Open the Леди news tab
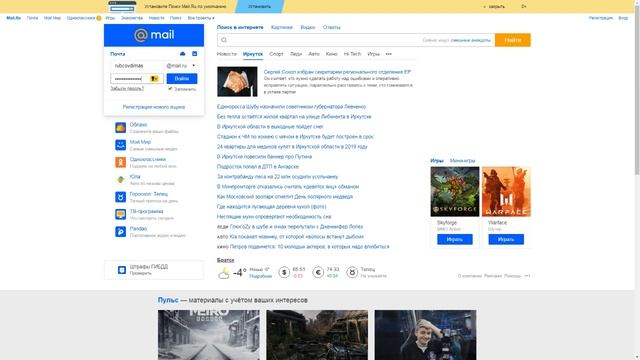 (x=296, y=54)
